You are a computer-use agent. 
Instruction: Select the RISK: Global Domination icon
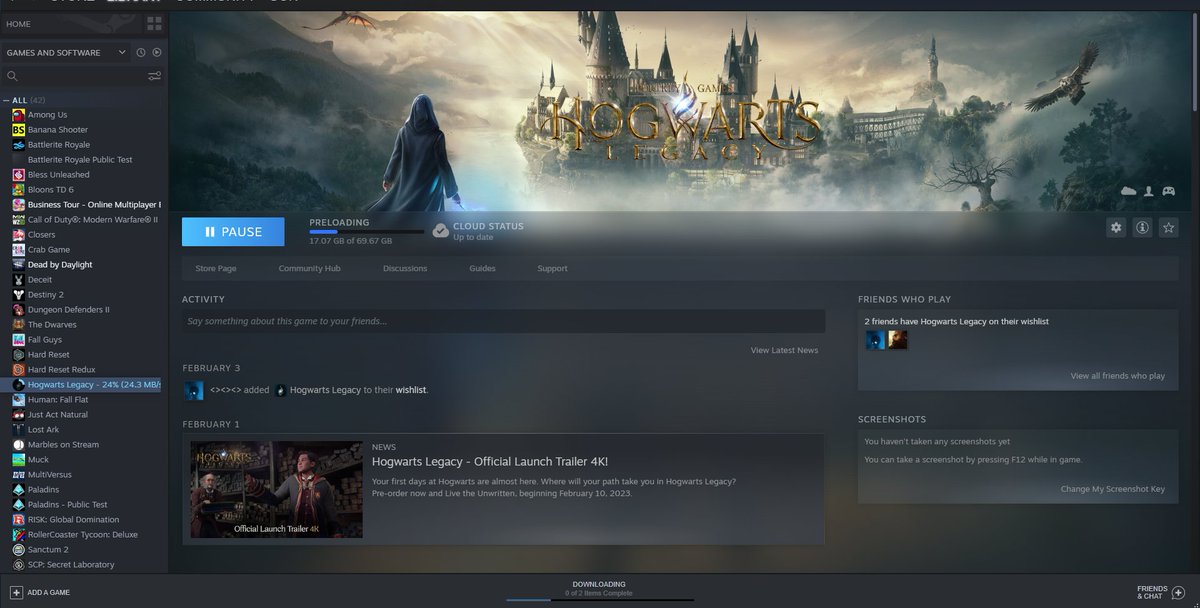(x=18, y=520)
